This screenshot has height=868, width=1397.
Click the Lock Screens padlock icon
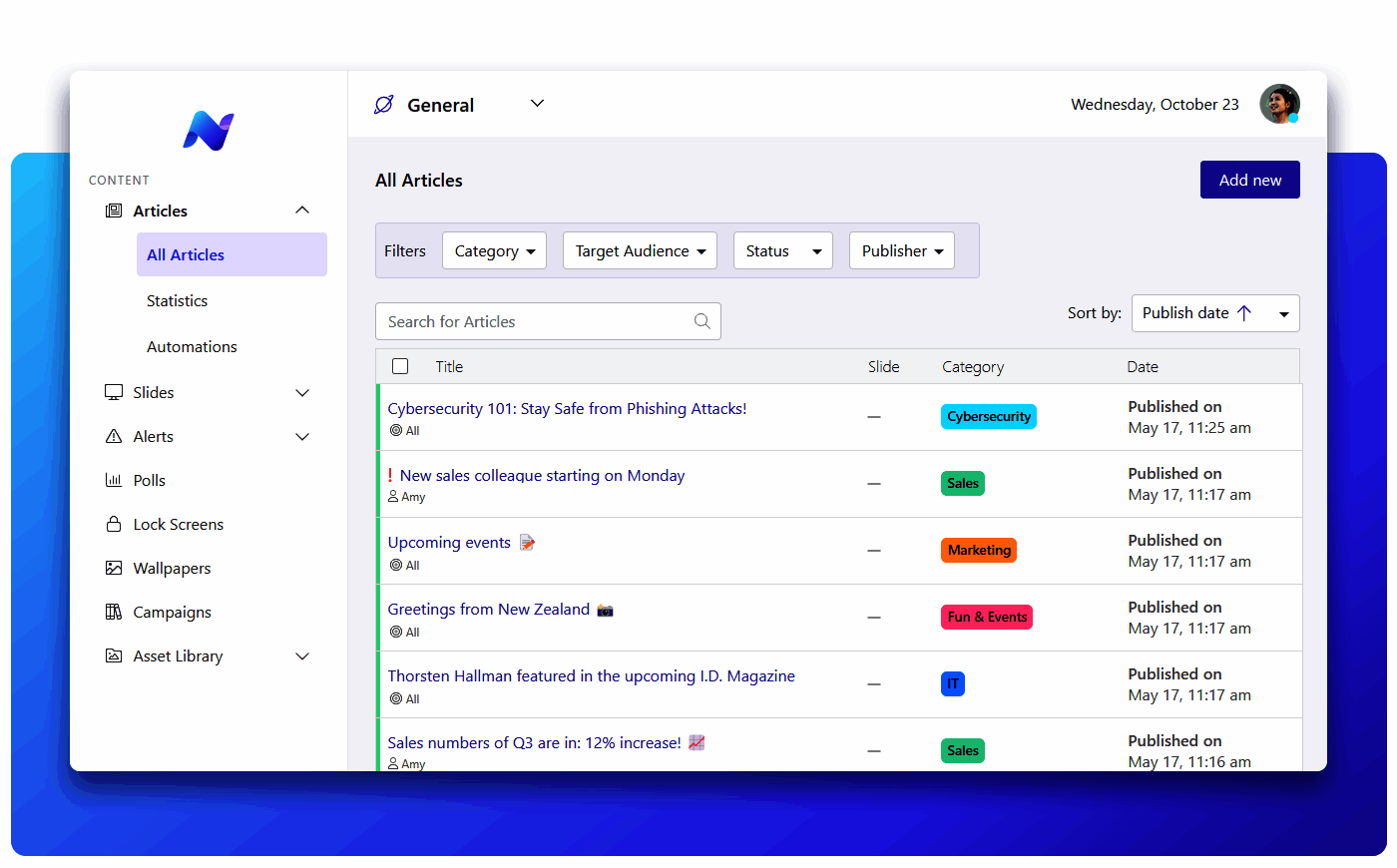point(114,524)
